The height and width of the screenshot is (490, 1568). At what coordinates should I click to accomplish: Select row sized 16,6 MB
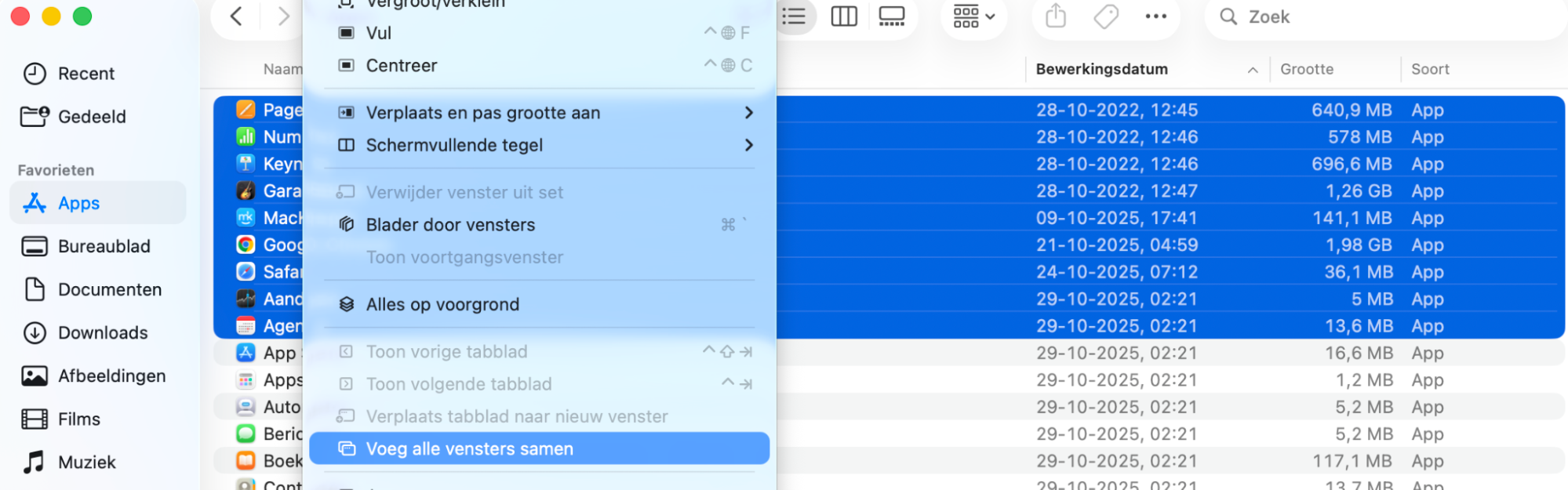tap(889, 353)
